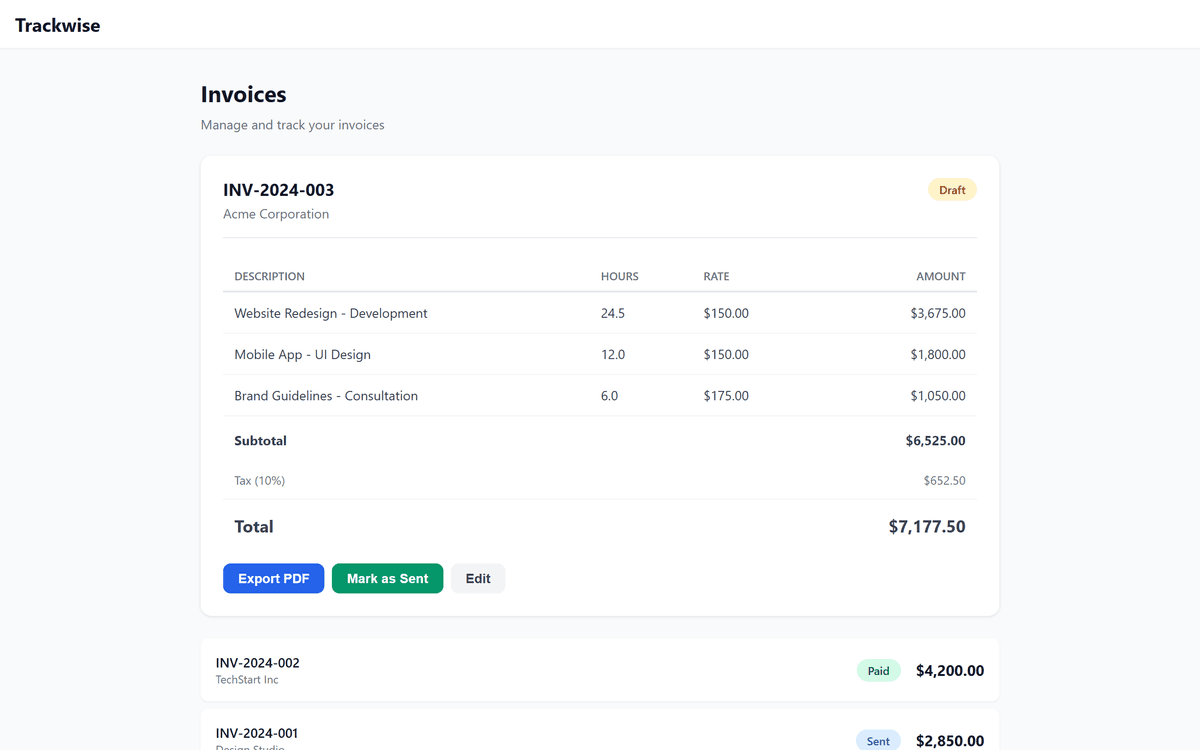Image resolution: width=1200 pixels, height=750 pixels.
Task: Mark invoice as Sent
Action: click(x=387, y=578)
